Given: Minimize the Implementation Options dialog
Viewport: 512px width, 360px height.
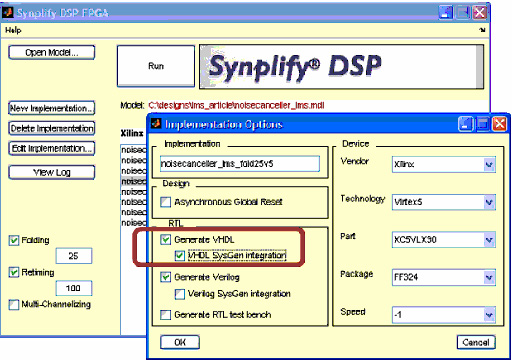Looking at the screenshot, I should (465, 124).
